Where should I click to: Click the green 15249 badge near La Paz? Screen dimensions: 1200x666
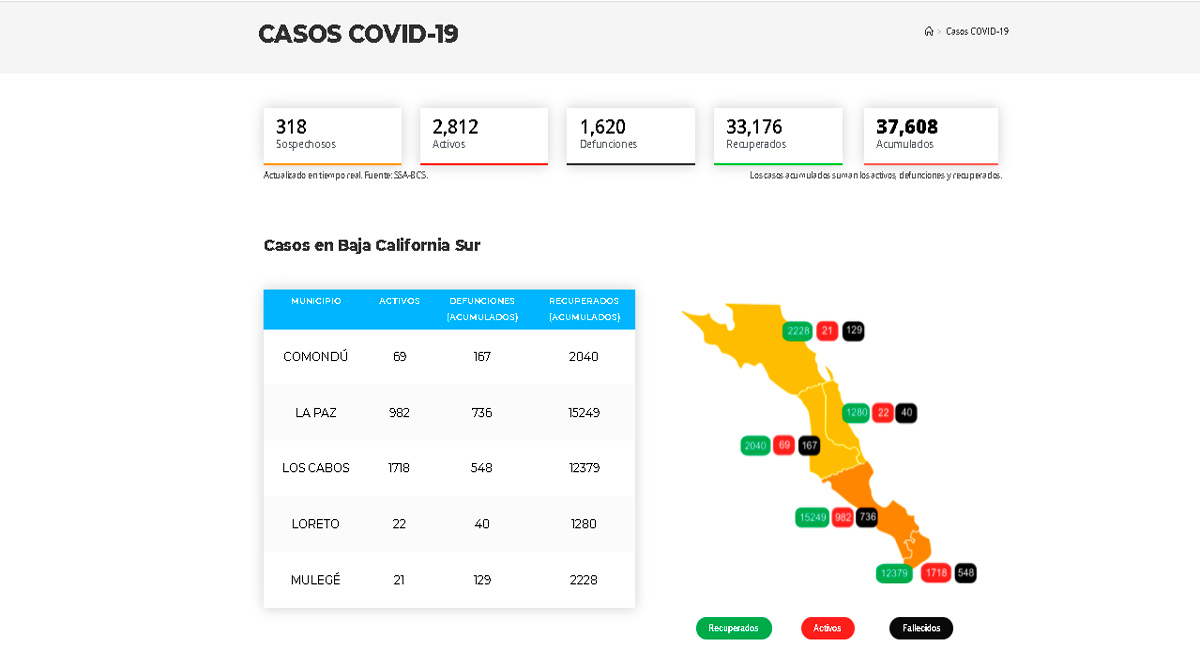click(x=812, y=517)
